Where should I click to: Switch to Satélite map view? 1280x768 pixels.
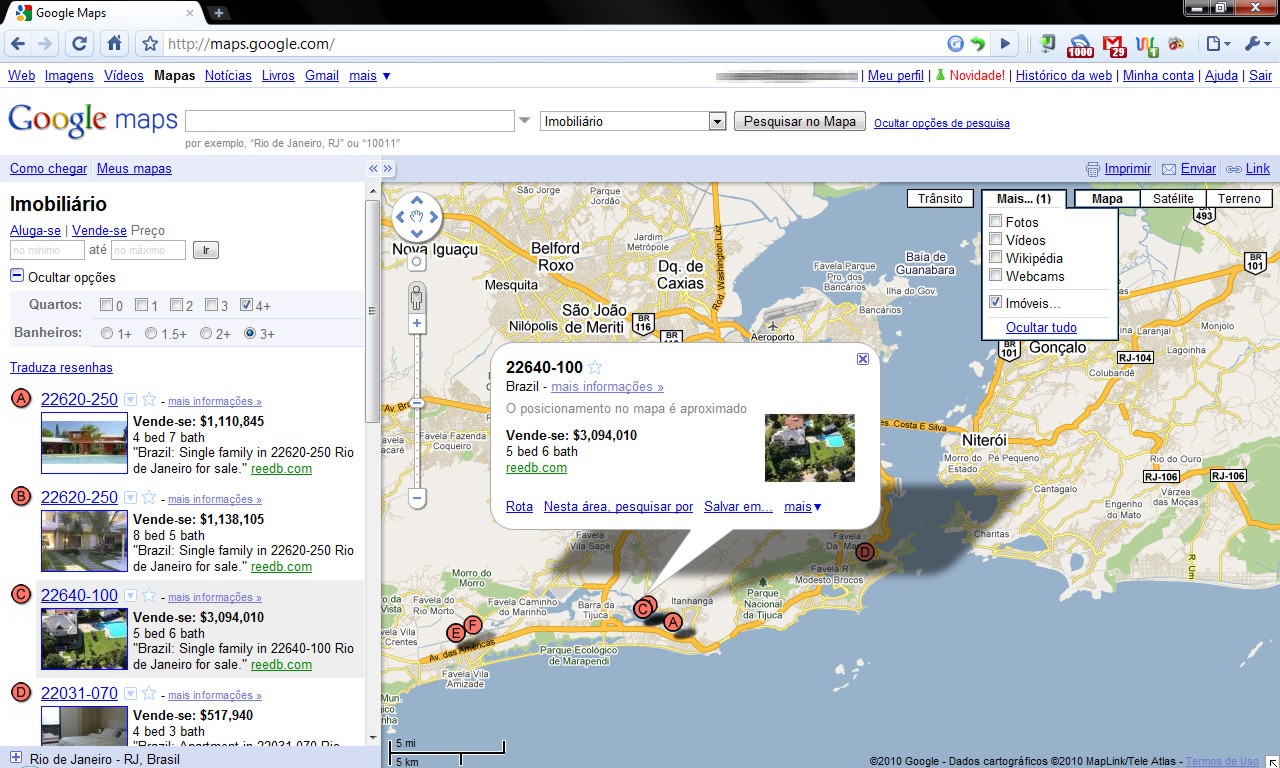pos(1172,199)
